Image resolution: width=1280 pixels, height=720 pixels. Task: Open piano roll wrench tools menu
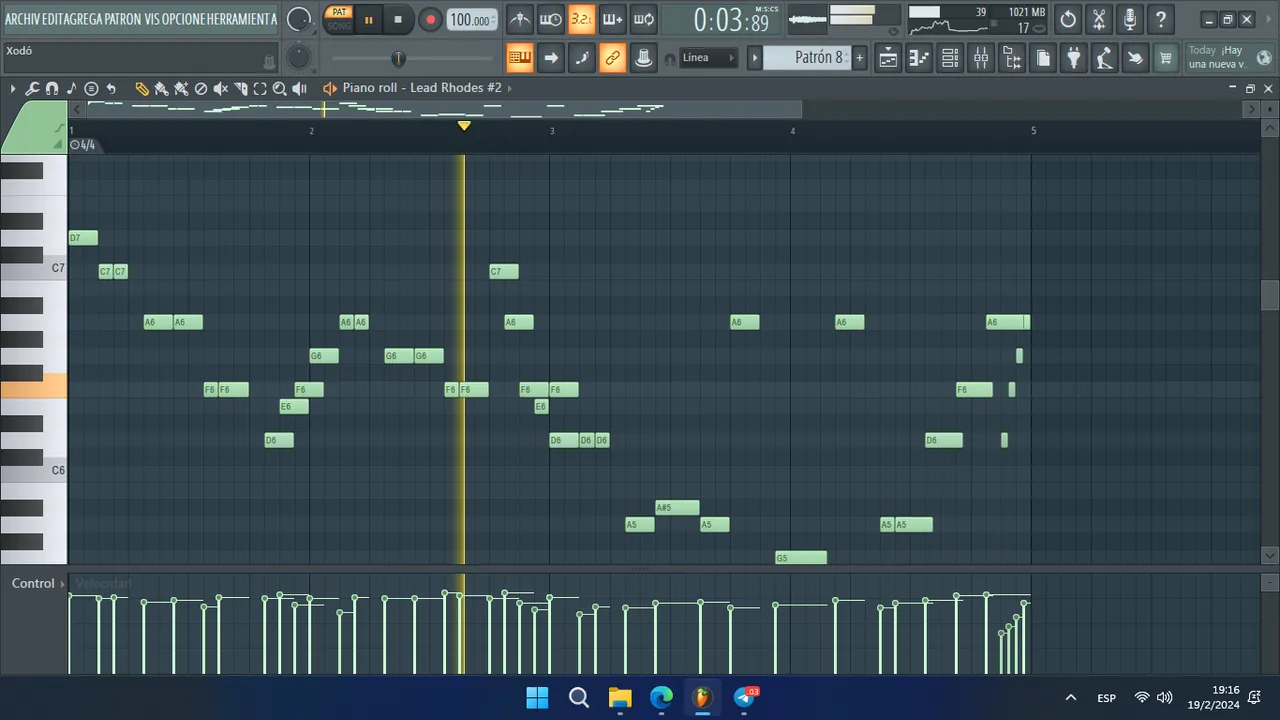[32, 88]
